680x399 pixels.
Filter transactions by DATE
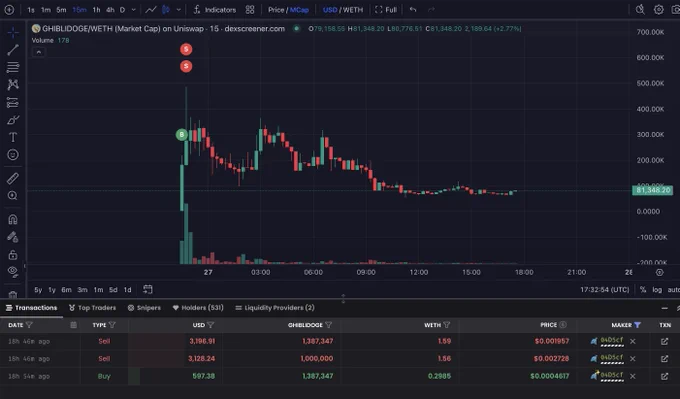(29, 325)
